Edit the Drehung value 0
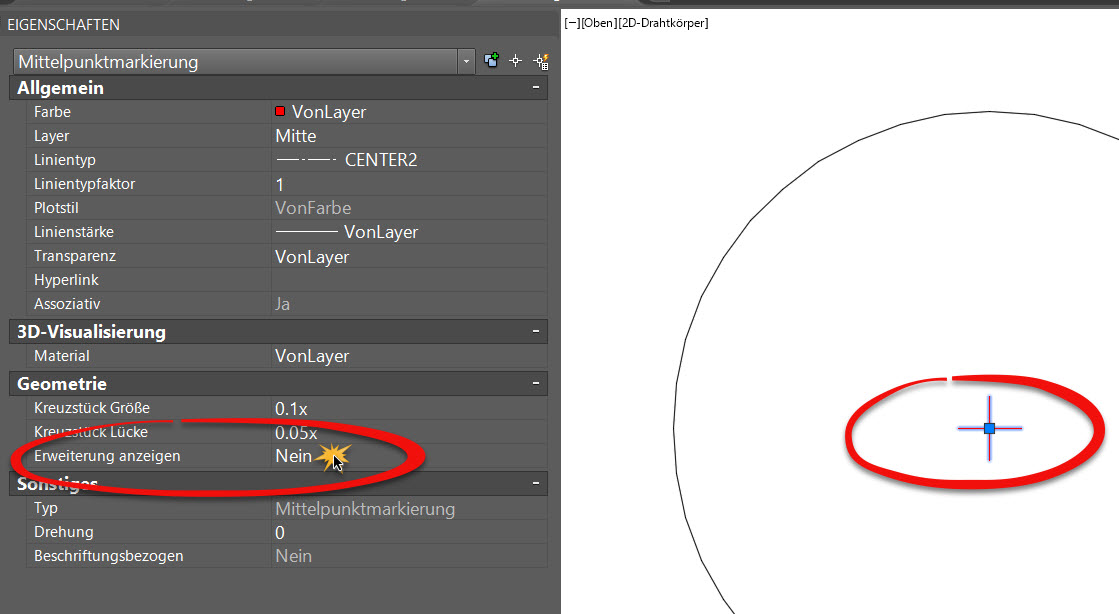Screen dimensions: 1119x614 point(409,532)
